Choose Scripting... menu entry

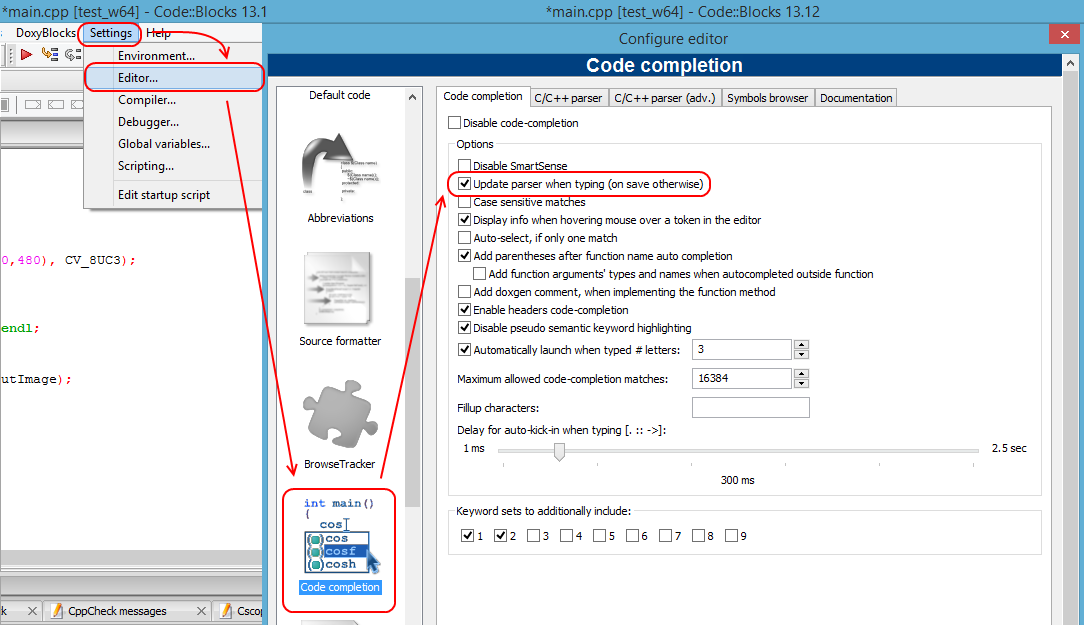(x=173, y=167)
